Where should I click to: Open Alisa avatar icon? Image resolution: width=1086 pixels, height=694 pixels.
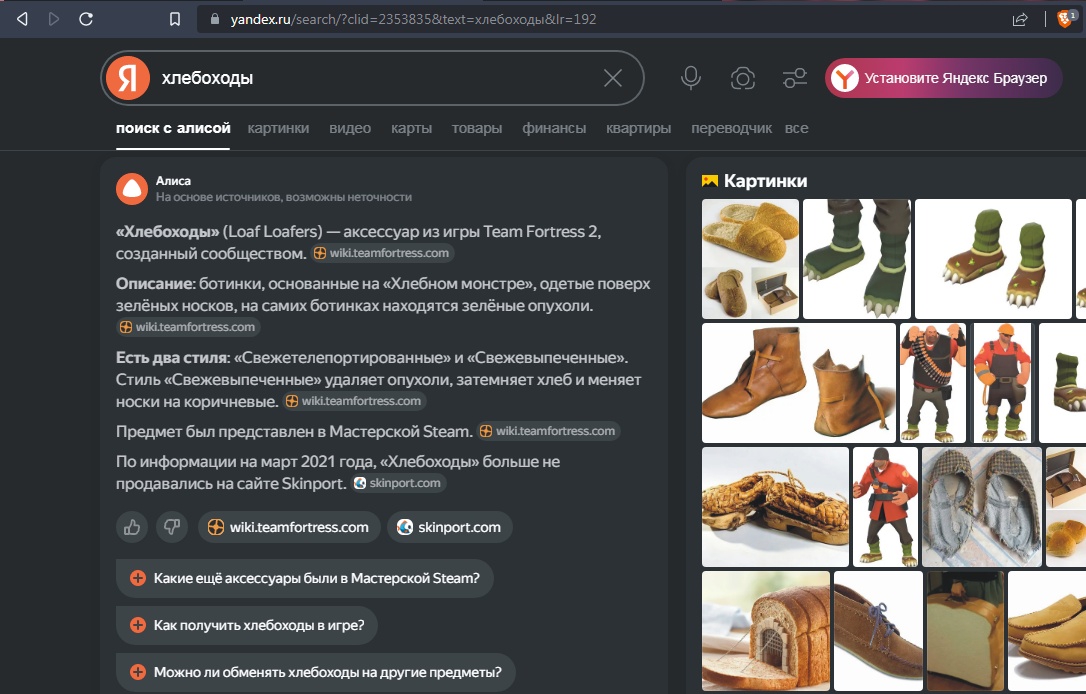point(132,189)
